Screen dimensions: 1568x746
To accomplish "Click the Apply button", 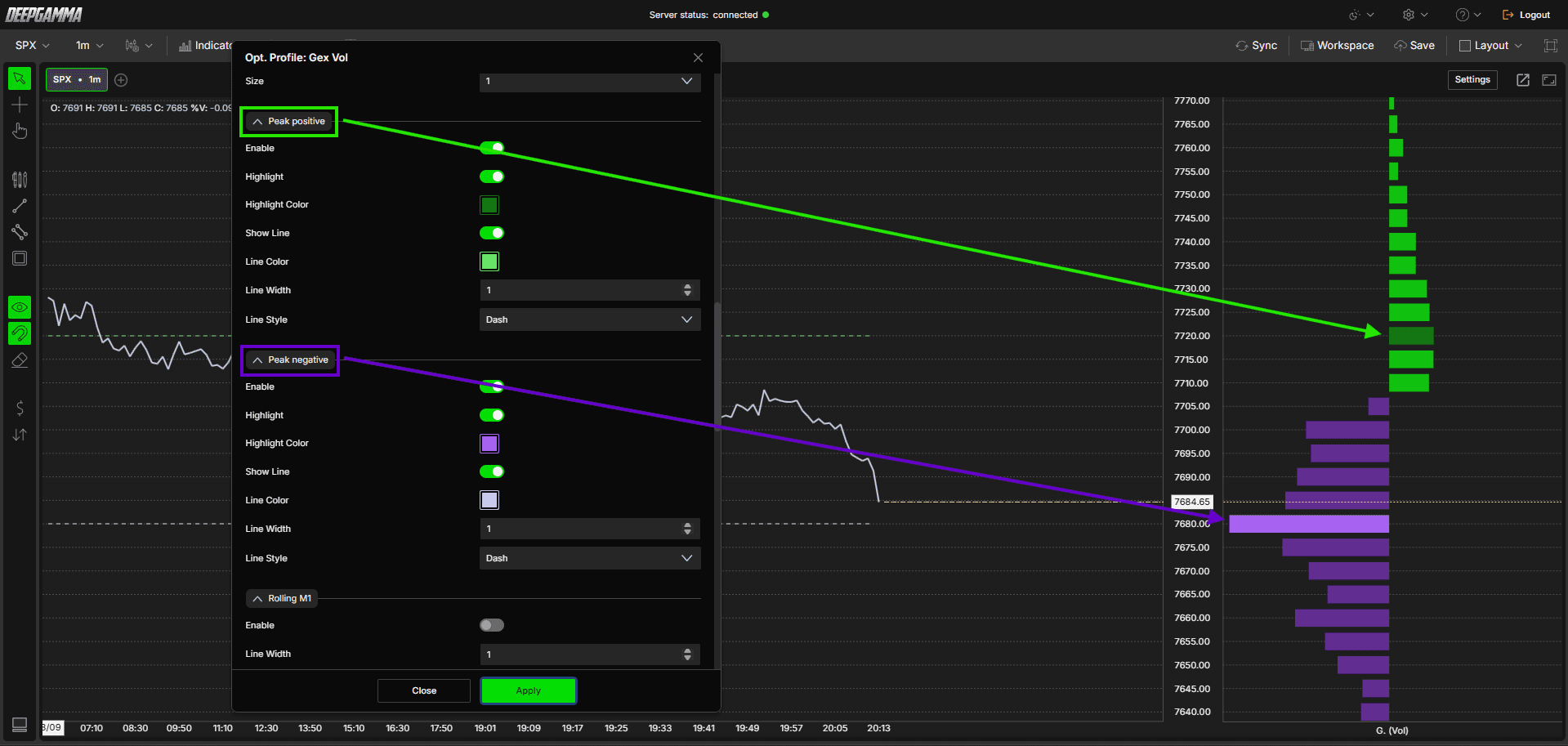I will pyautogui.click(x=529, y=690).
